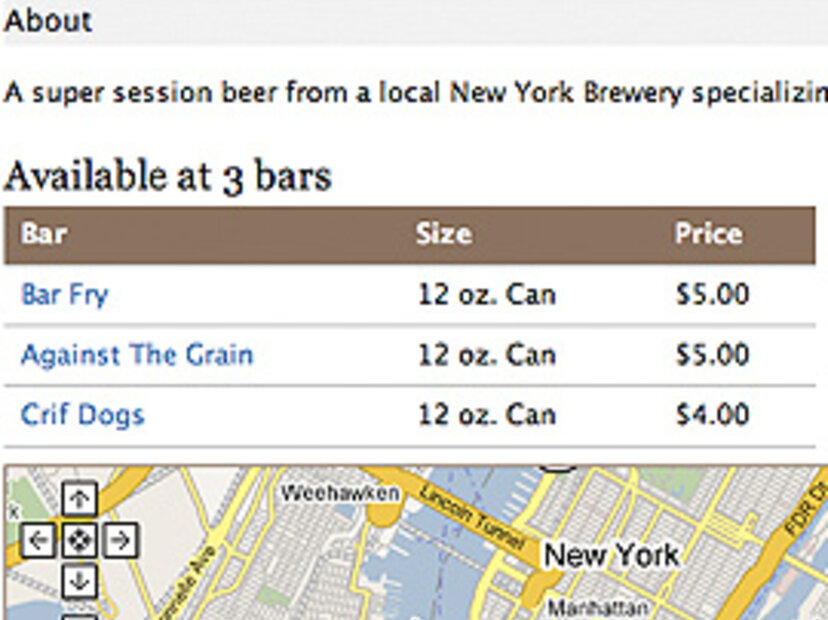
Task: Pan the map left with arrow
Action: coord(38,541)
